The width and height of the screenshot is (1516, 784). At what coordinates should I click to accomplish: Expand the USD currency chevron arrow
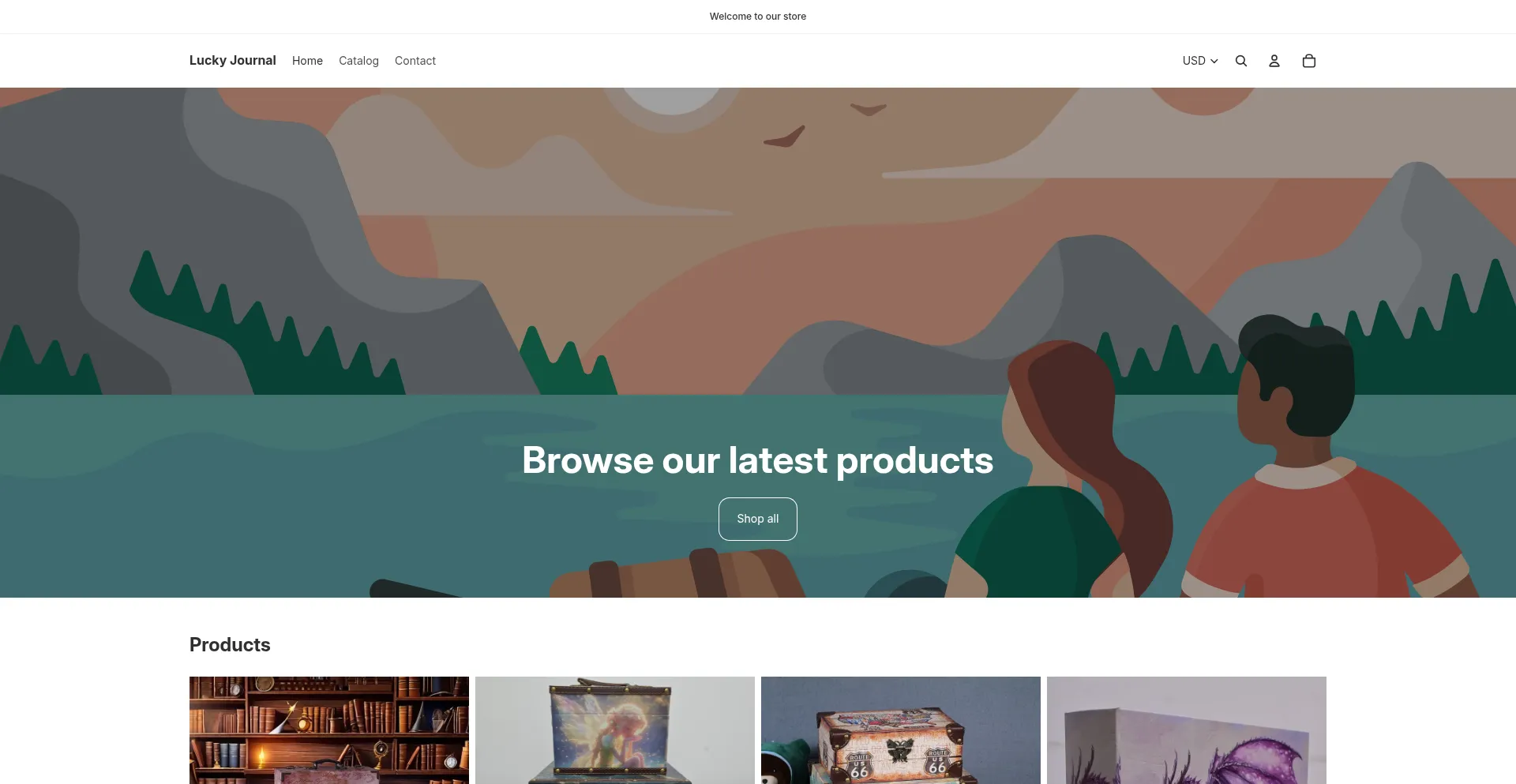[1214, 61]
